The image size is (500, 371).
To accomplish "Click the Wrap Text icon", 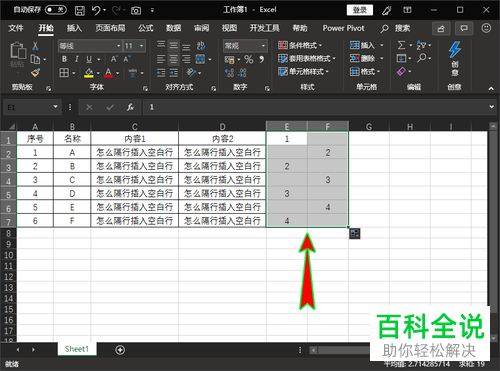I will coord(201,46).
